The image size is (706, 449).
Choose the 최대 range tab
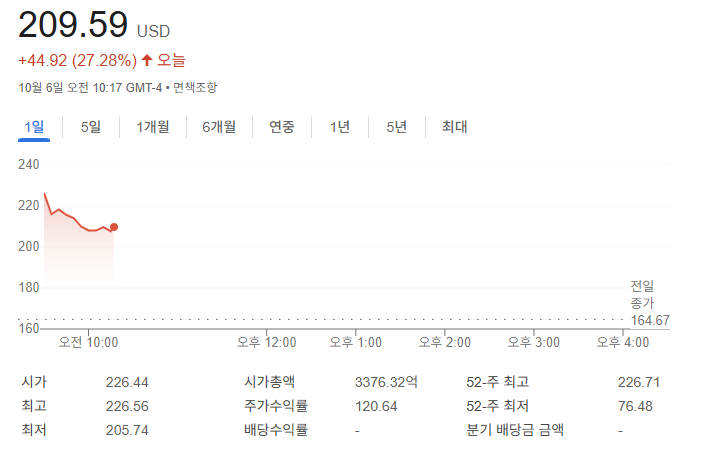coord(455,127)
